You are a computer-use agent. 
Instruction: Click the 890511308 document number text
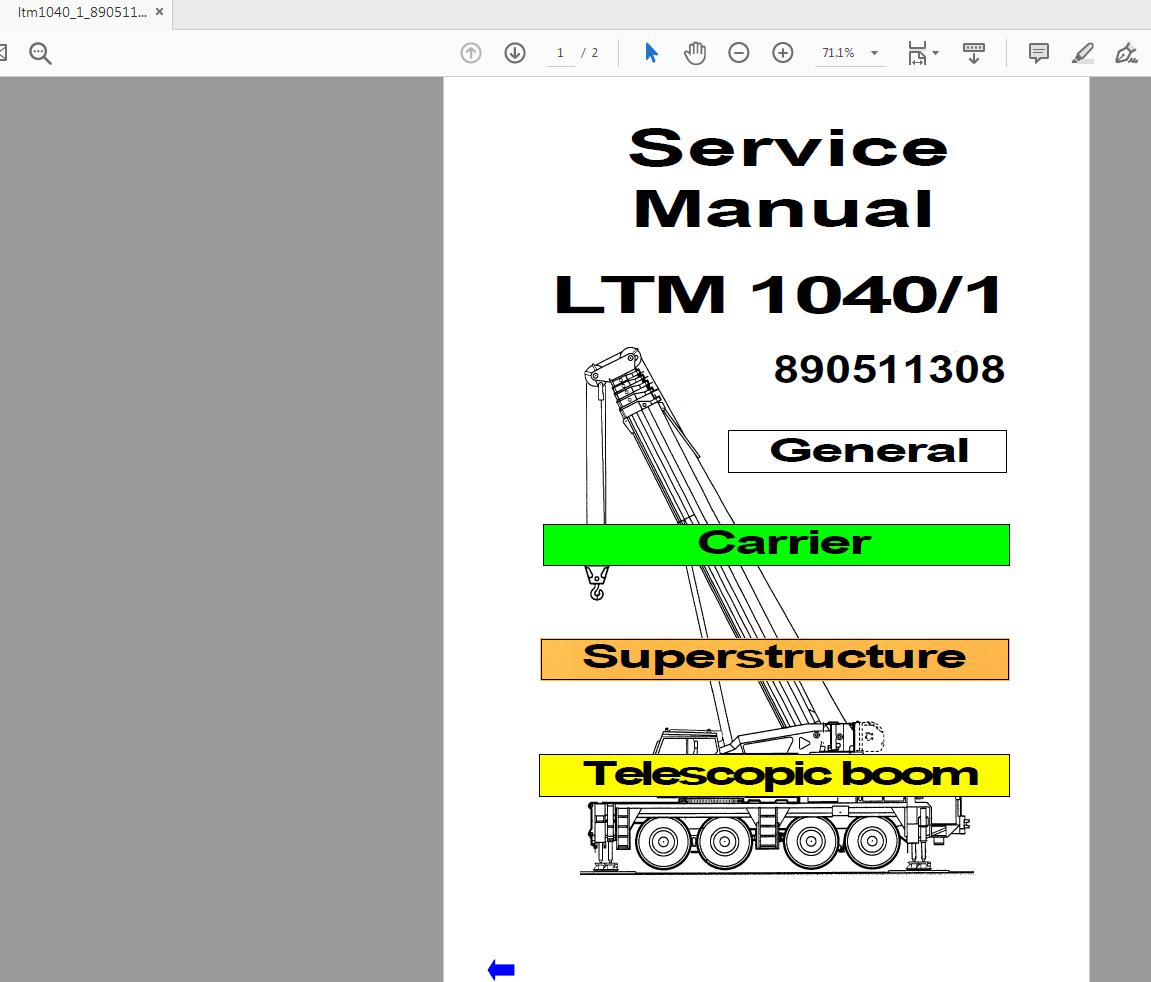889,369
